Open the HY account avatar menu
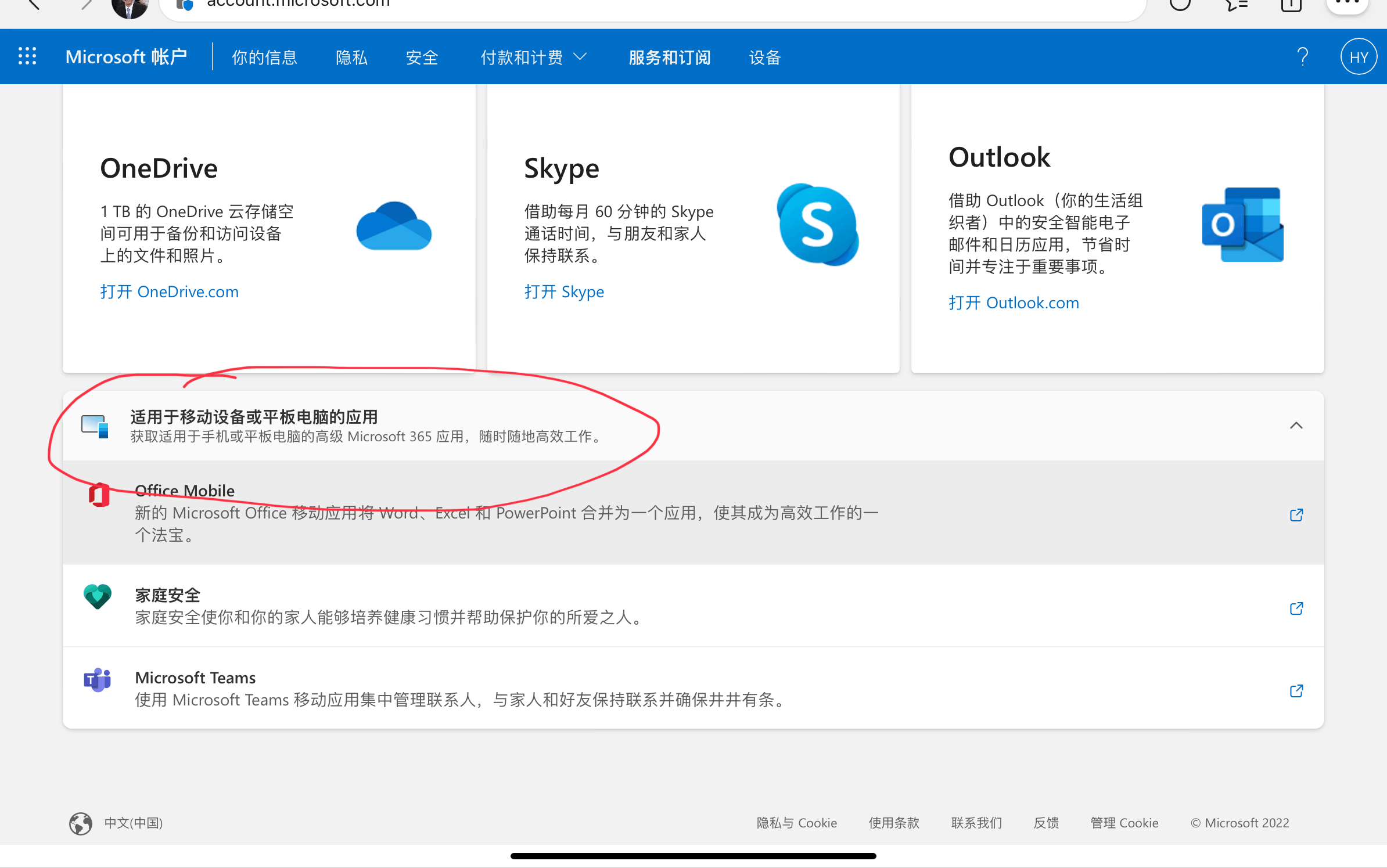Screen dimensions: 1387x868 click(1358, 57)
